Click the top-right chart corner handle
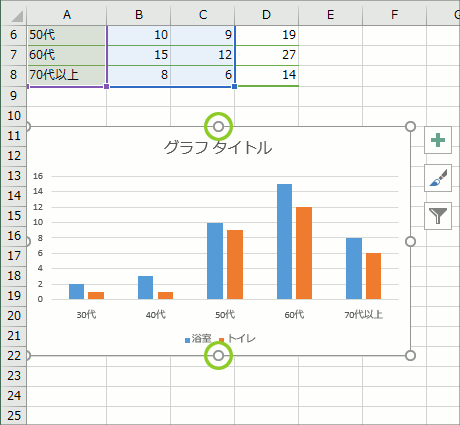The width and height of the screenshot is (460, 425). [x=410, y=127]
